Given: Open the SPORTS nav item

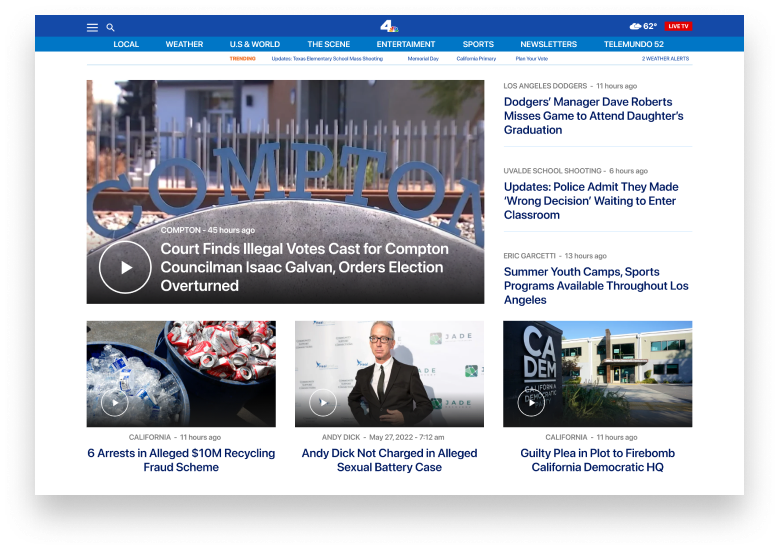Looking at the screenshot, I should pos(478,44).
